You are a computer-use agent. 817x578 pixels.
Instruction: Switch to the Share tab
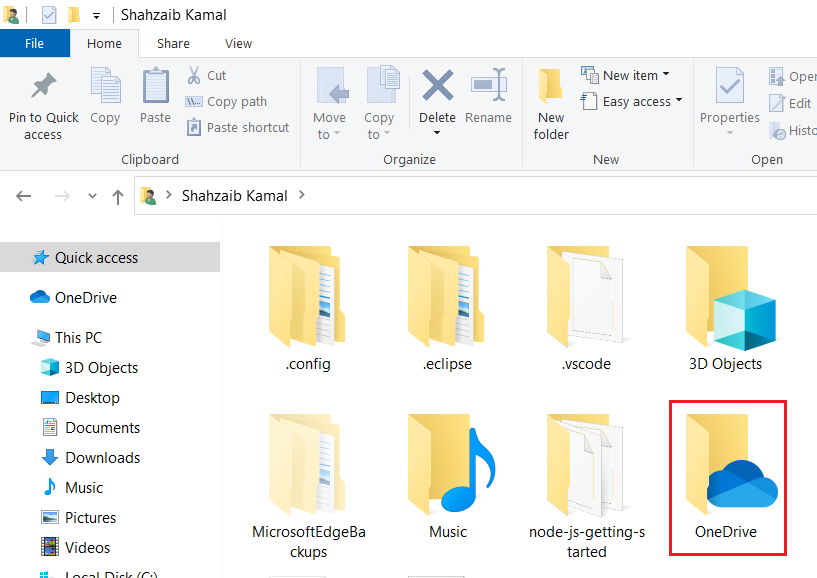[x=173, y=43]
